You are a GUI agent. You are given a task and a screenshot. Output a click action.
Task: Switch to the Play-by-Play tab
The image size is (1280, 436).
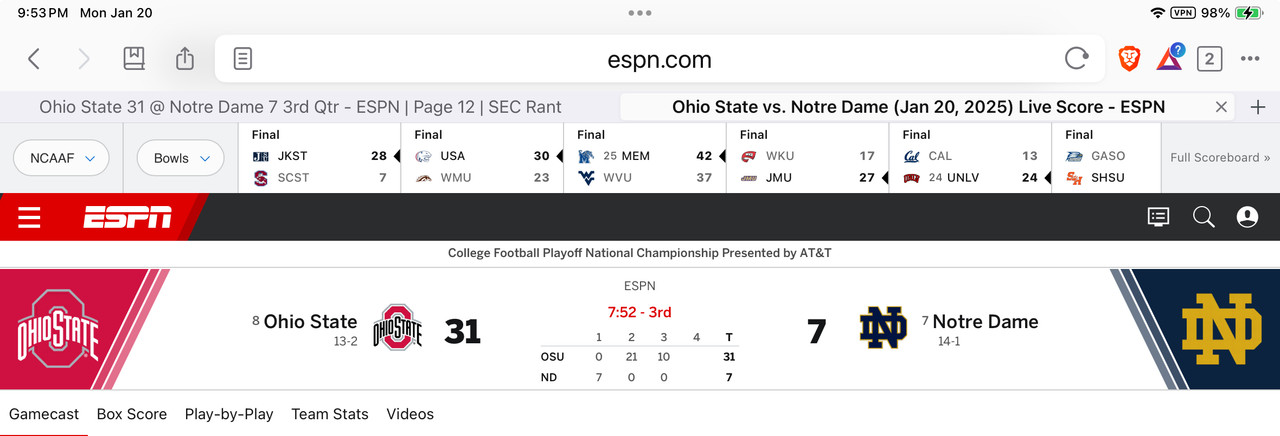point(229,414)
